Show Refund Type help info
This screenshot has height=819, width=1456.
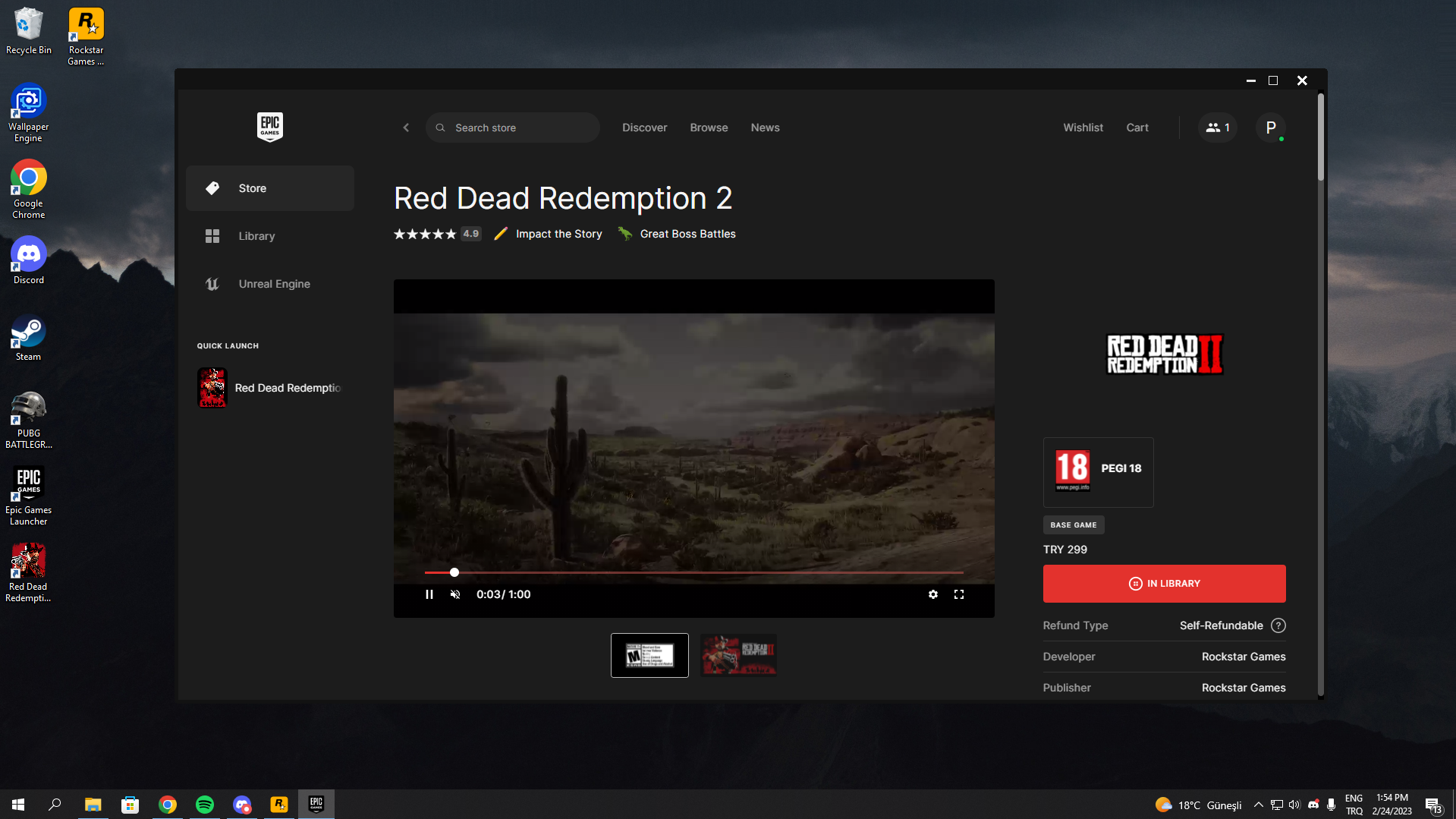tap(1278, 625)
